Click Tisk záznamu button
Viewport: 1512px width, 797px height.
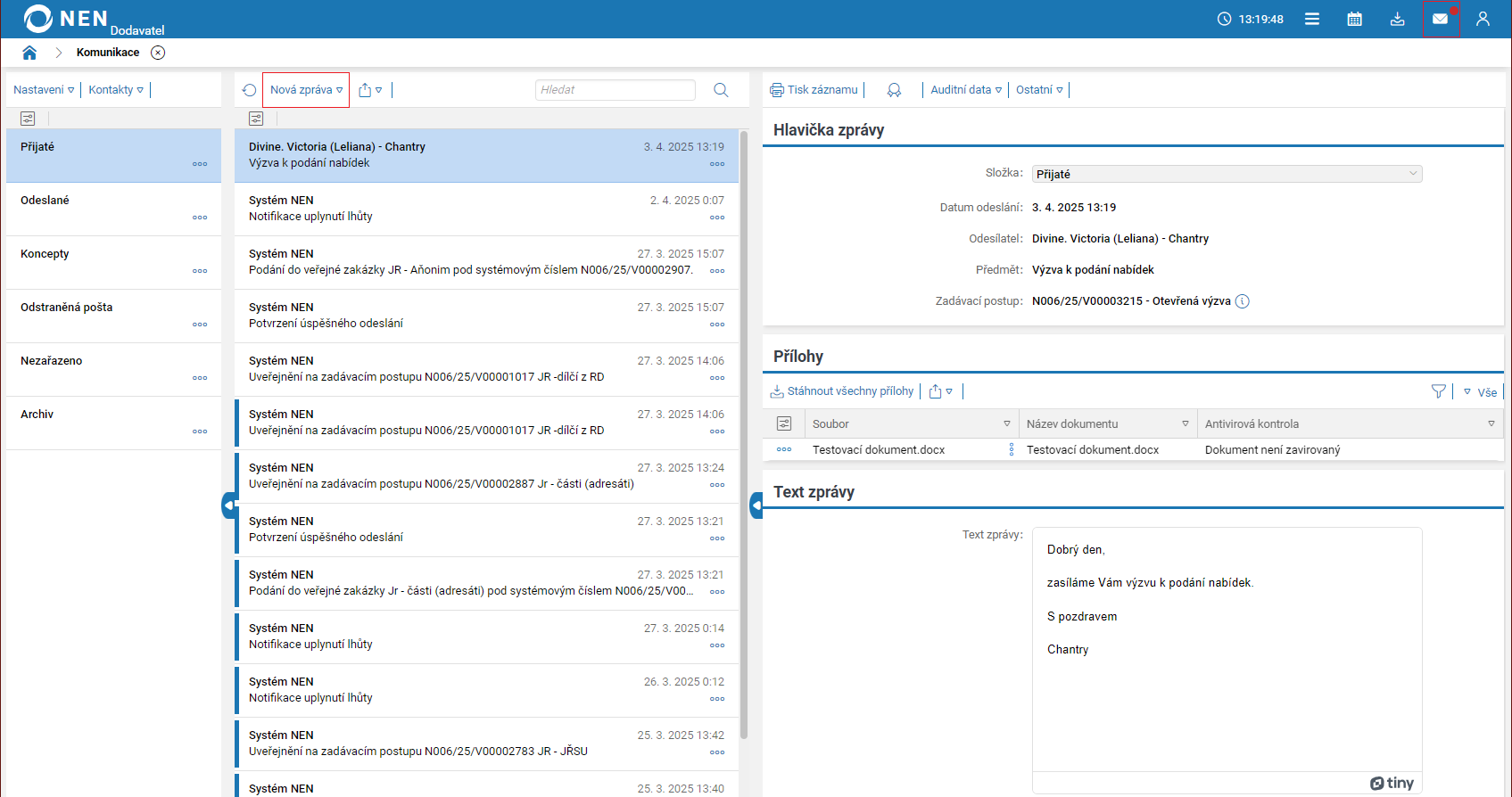tap(814, 90)
